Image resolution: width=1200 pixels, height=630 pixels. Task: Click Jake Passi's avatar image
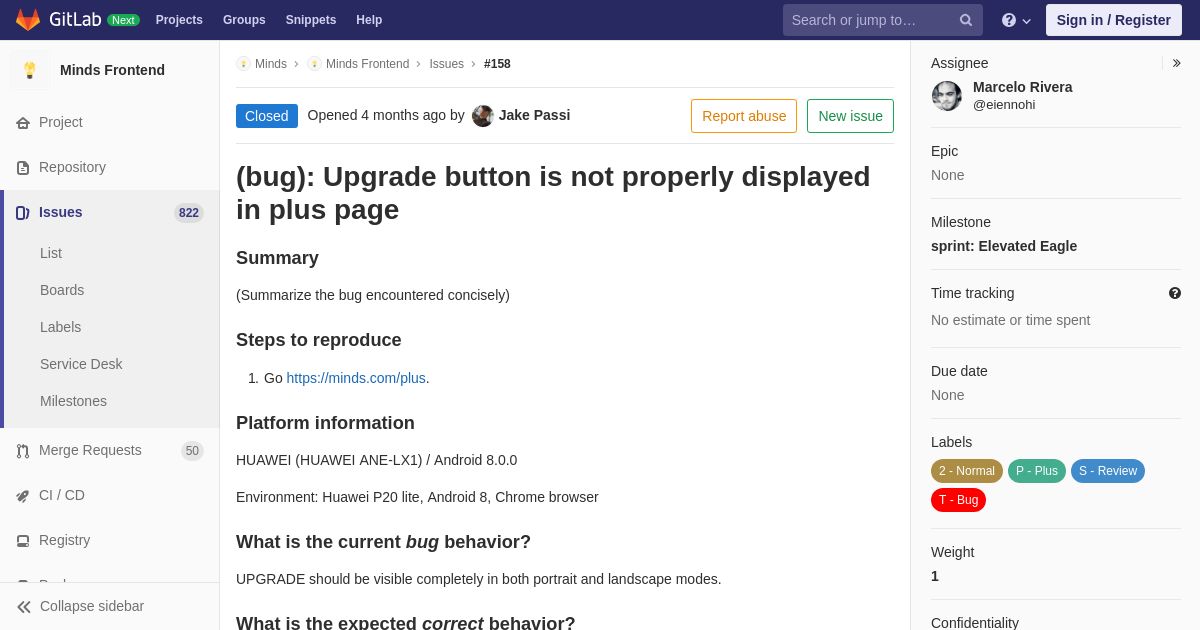tap(483, 116)
